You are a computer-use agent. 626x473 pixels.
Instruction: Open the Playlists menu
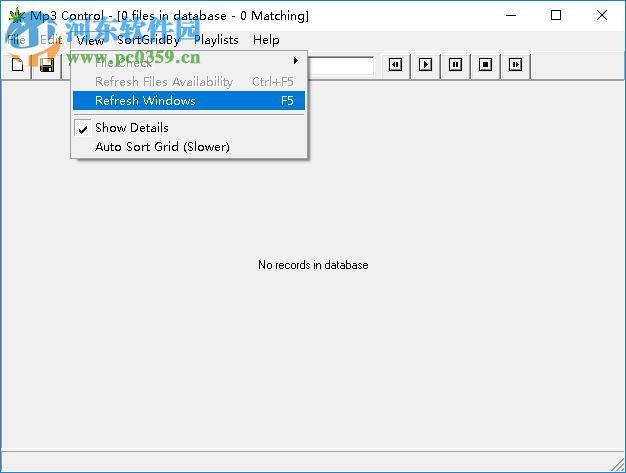click(x=216, y=40)
